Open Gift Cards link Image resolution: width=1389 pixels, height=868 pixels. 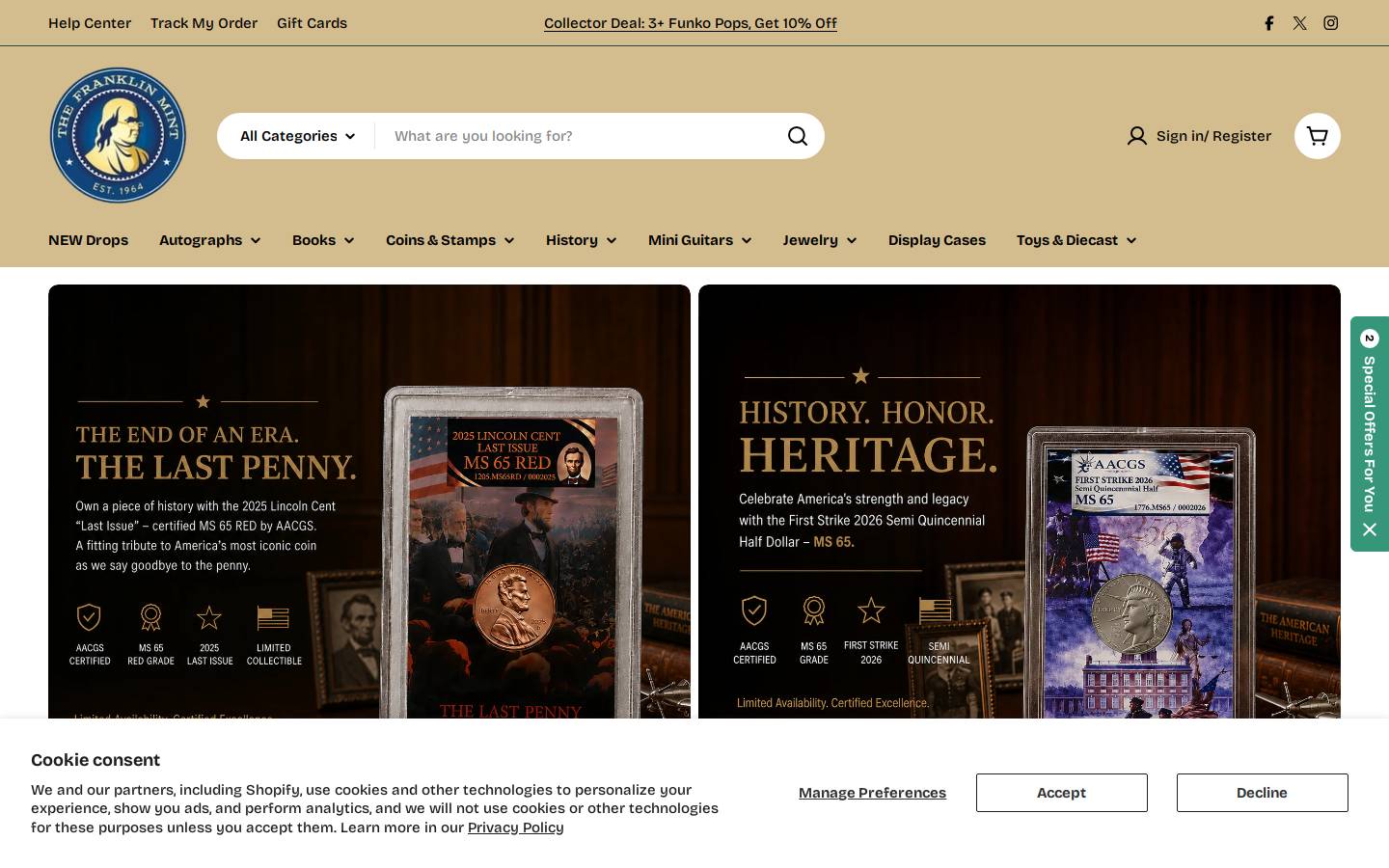click(312, 23)
